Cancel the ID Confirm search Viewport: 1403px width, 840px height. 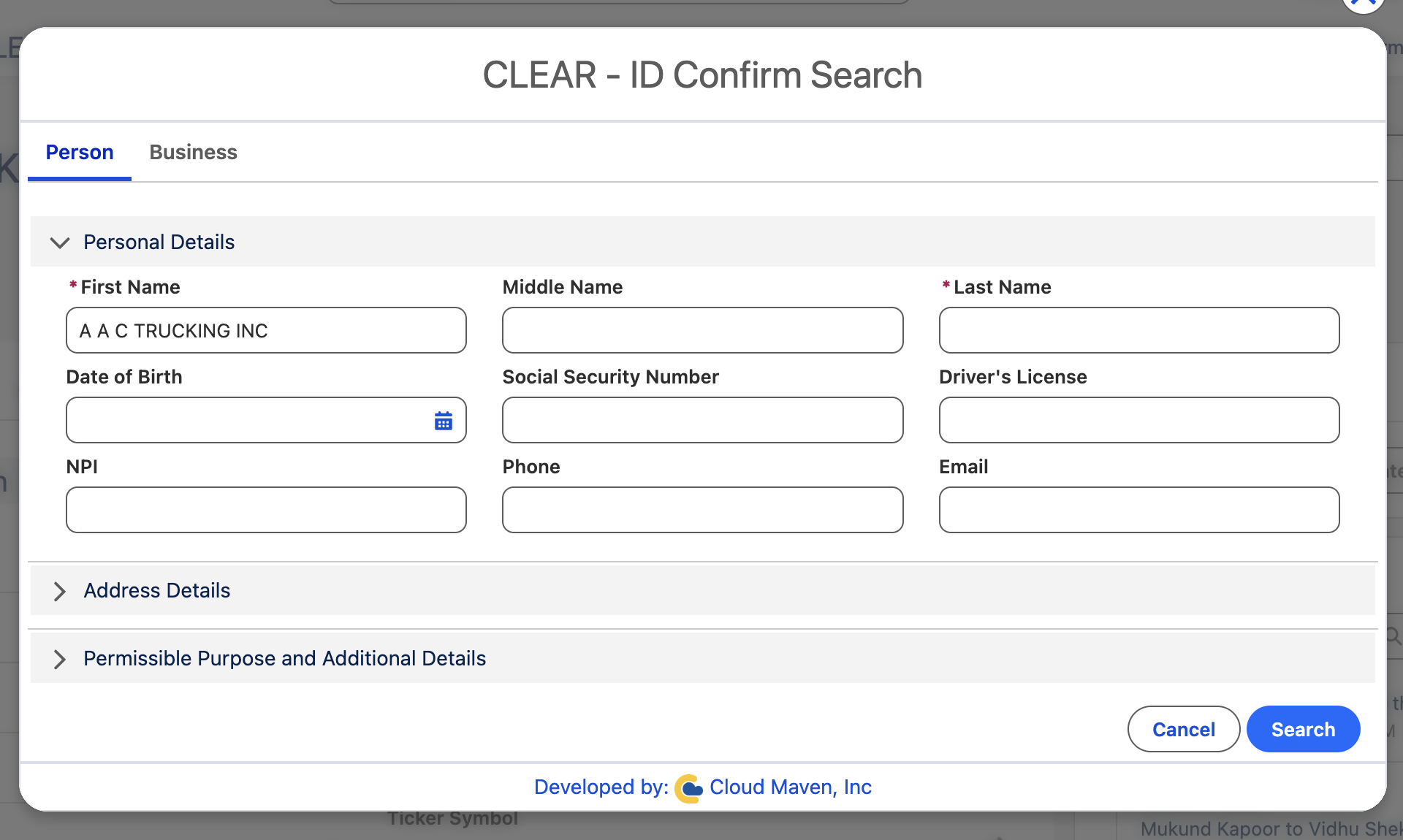1184,729
